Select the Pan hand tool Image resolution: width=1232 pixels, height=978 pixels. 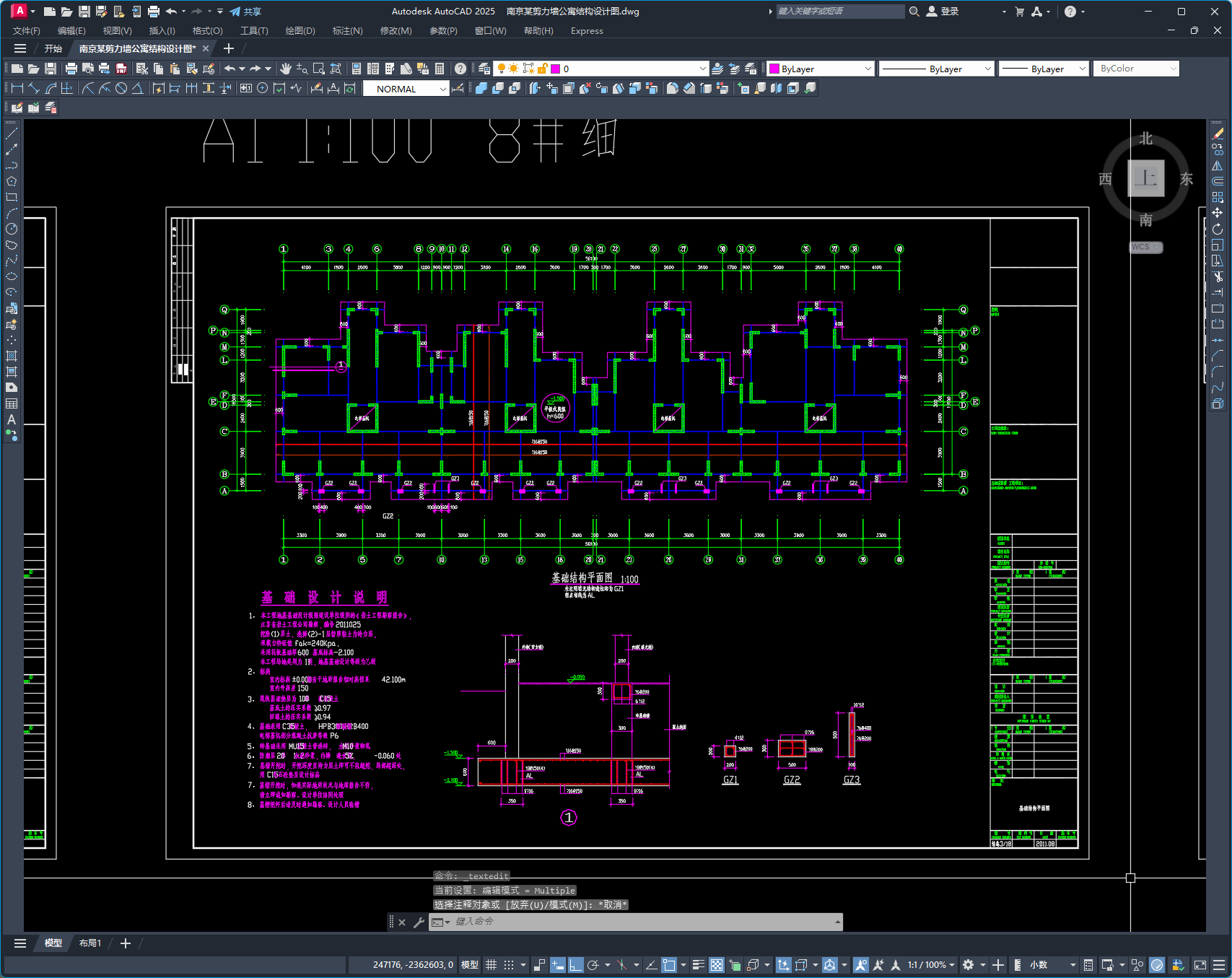(286, 69)
